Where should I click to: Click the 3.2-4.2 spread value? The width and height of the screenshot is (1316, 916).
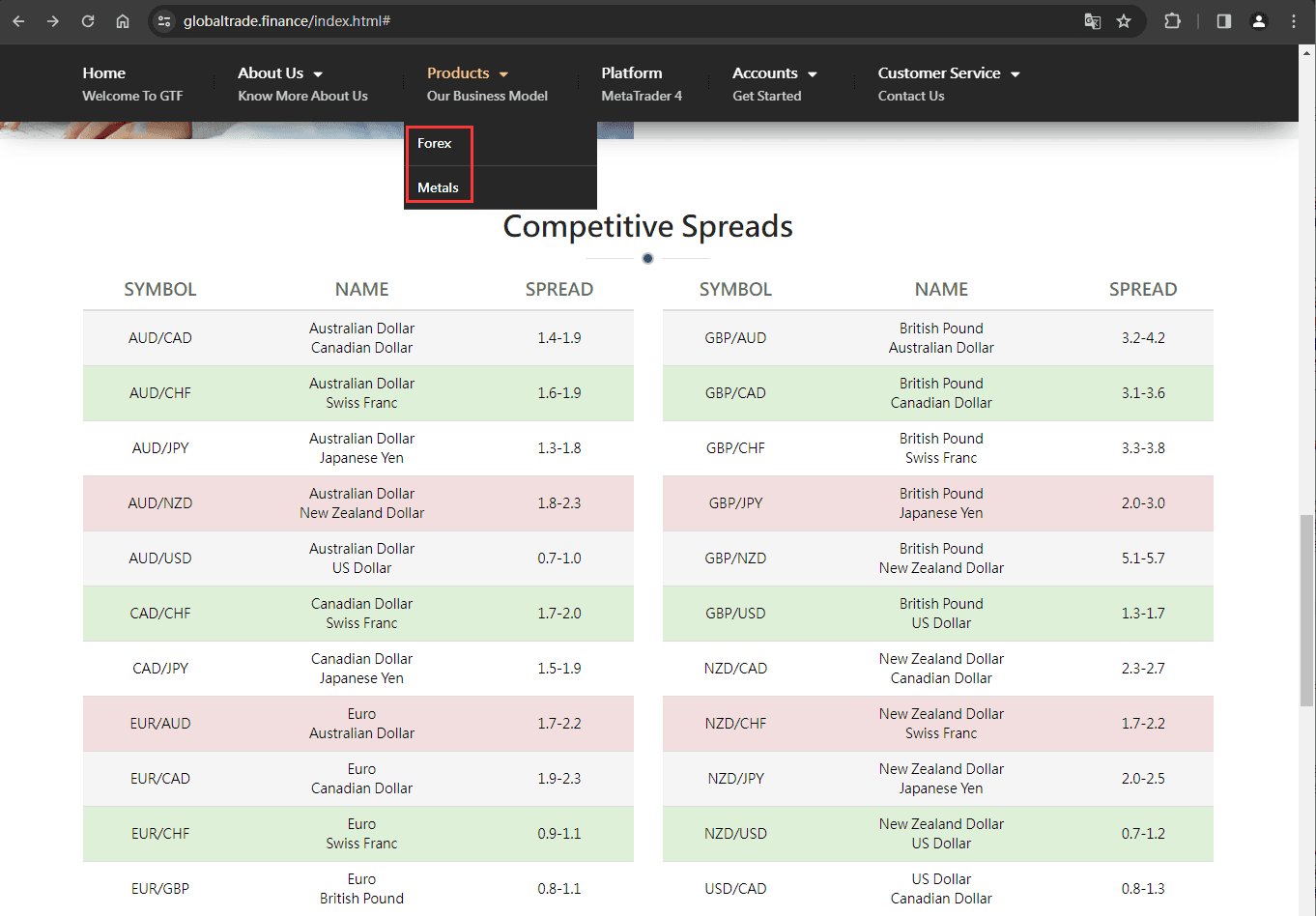pyautogui.click(x=1143, y=338)
